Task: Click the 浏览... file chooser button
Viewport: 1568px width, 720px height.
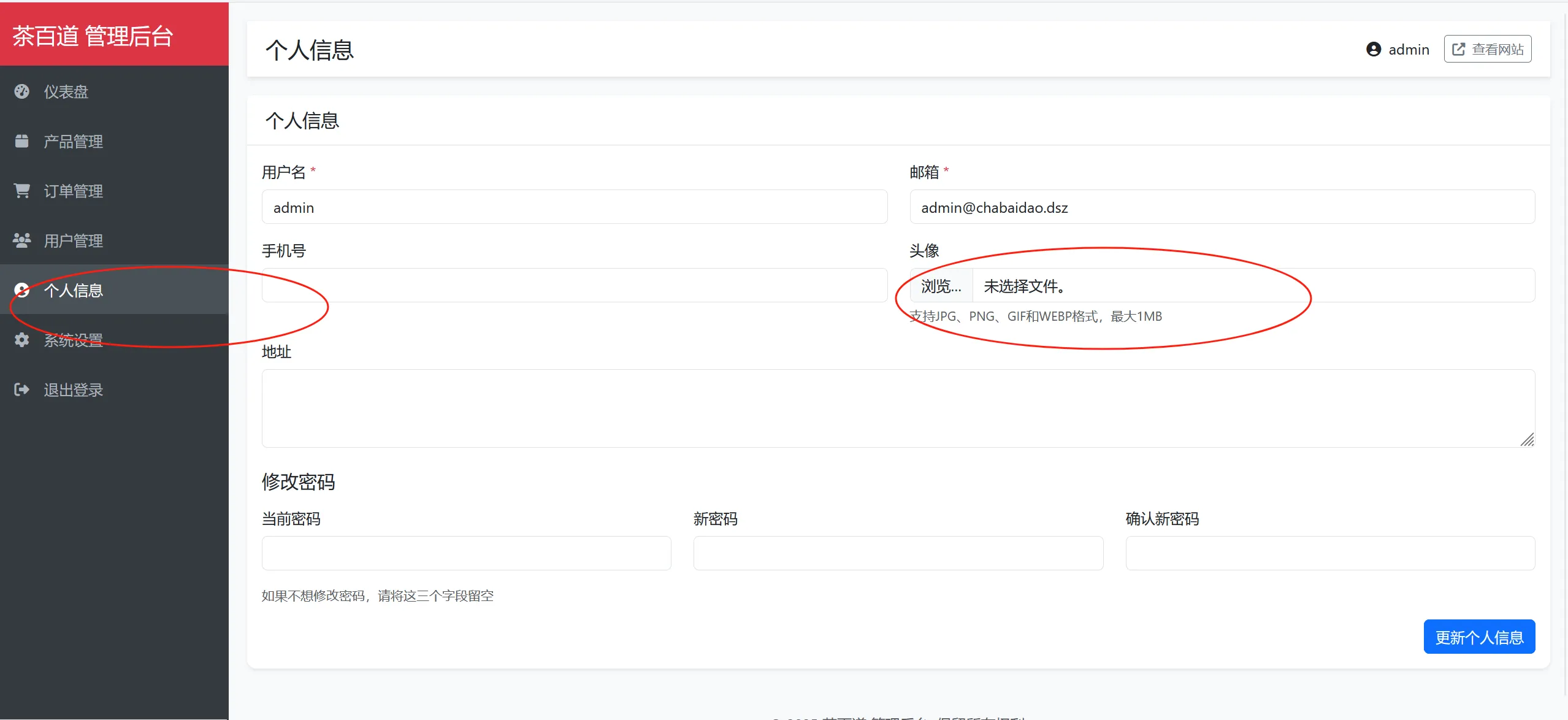Action: click(941, 286)
